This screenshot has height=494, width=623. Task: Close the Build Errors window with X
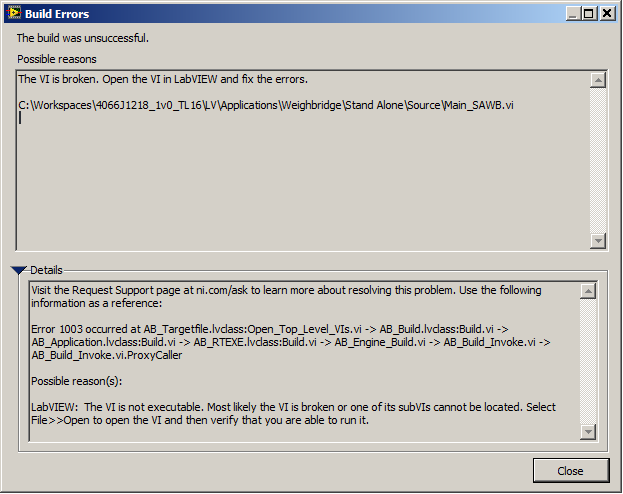tap(607, 14)
